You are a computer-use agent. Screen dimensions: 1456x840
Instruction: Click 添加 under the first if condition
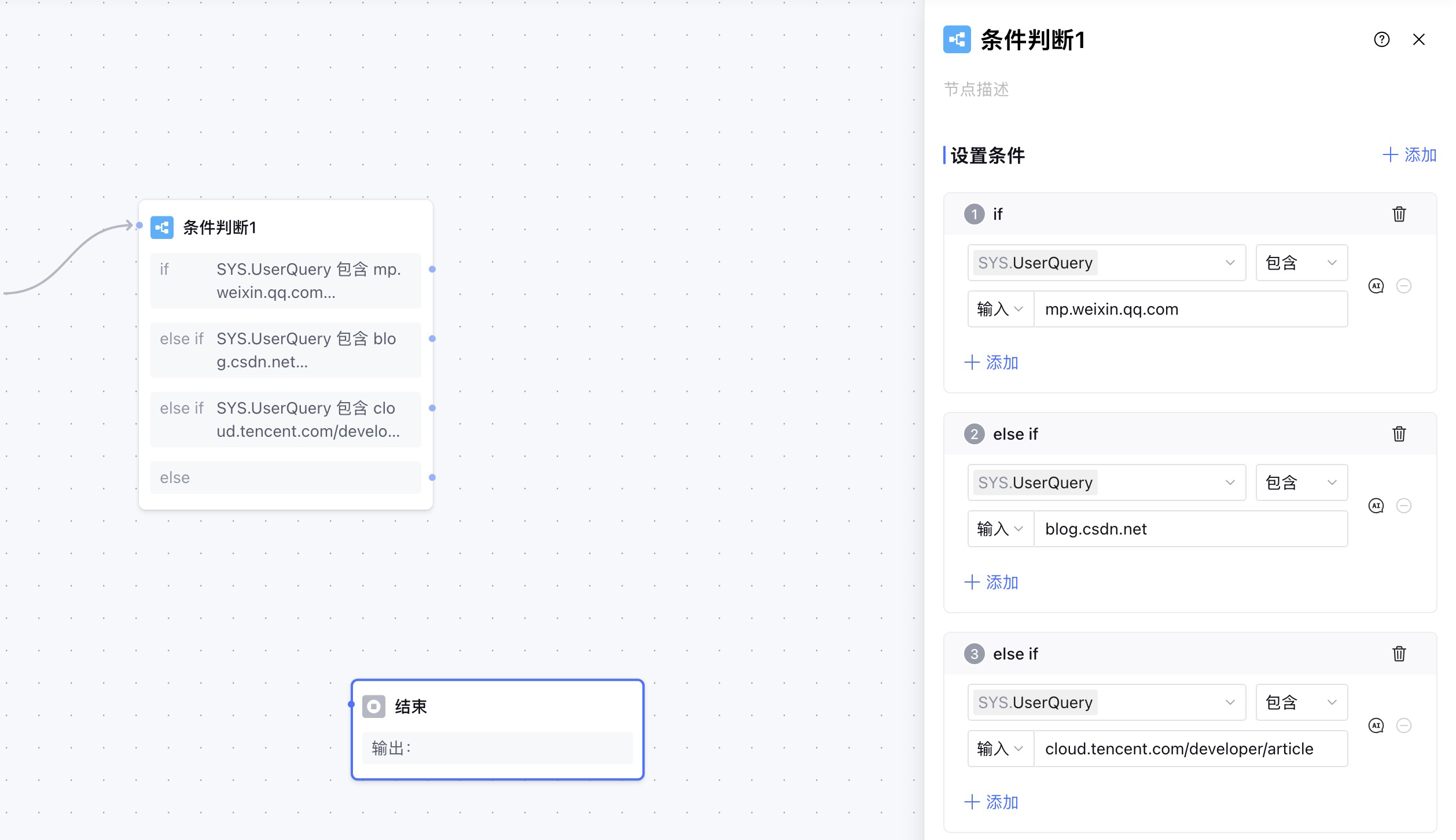click(x=991, y=363)
